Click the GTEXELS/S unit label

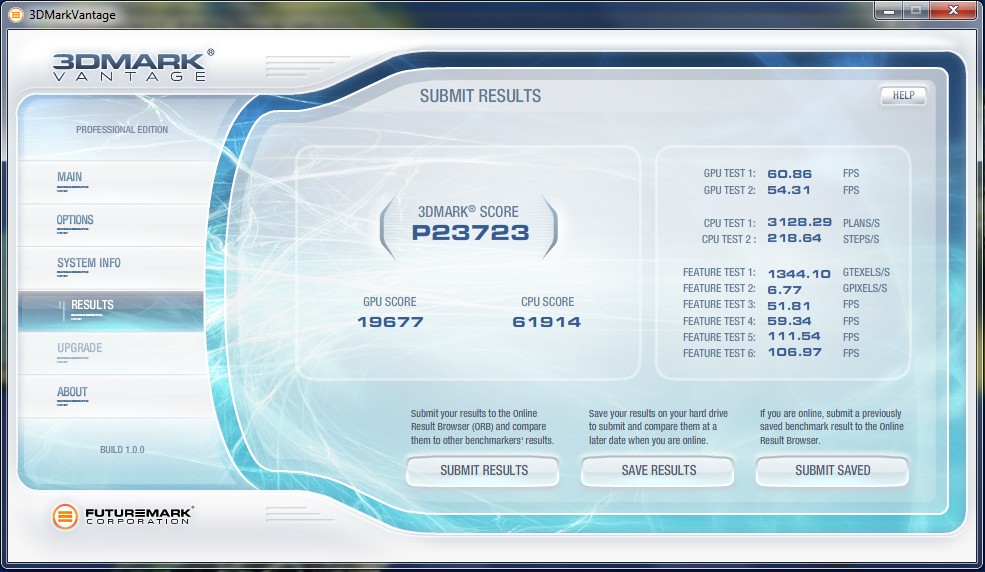pos(866,273)
